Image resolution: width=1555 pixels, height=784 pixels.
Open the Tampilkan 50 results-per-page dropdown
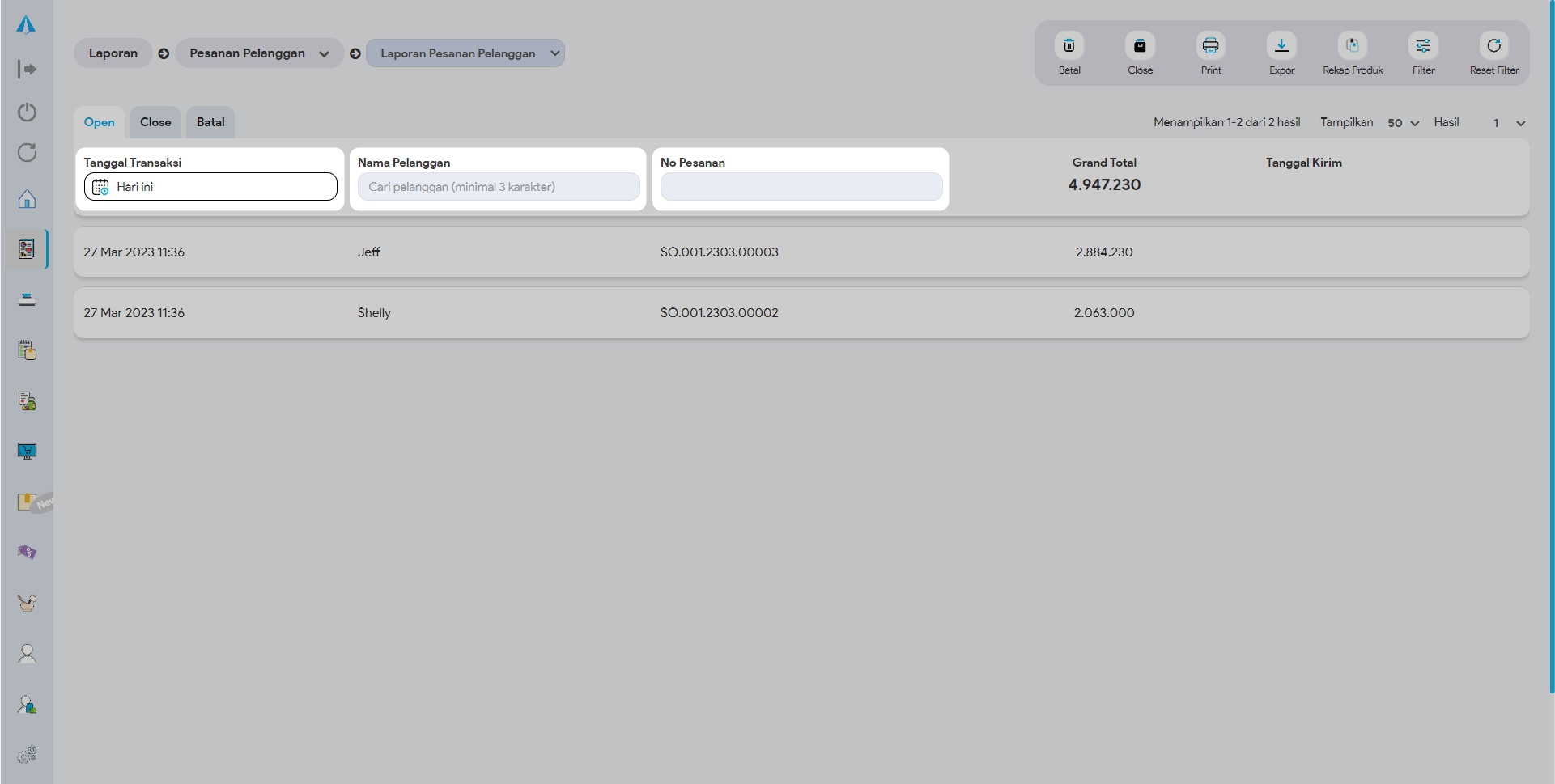click(x=1403, y=123)
